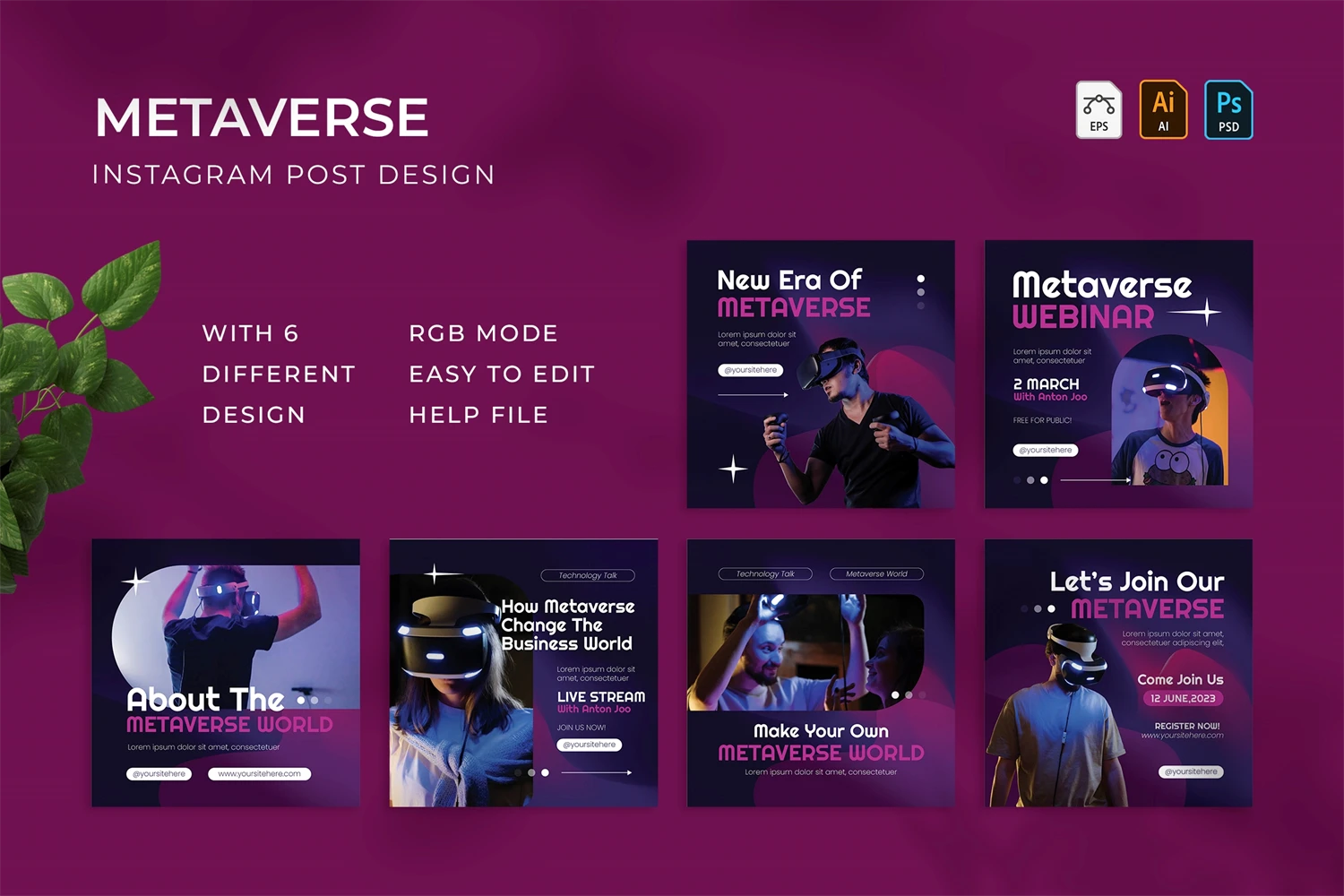Click sparkle star on About The Metaverse post
This screenshot has height=896, width=1344.
click(x=136, y=582)
